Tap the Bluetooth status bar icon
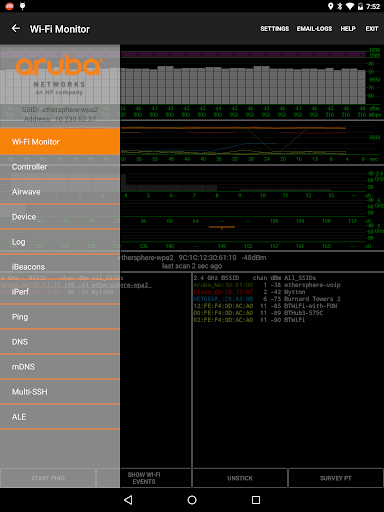 coord(340,6)
